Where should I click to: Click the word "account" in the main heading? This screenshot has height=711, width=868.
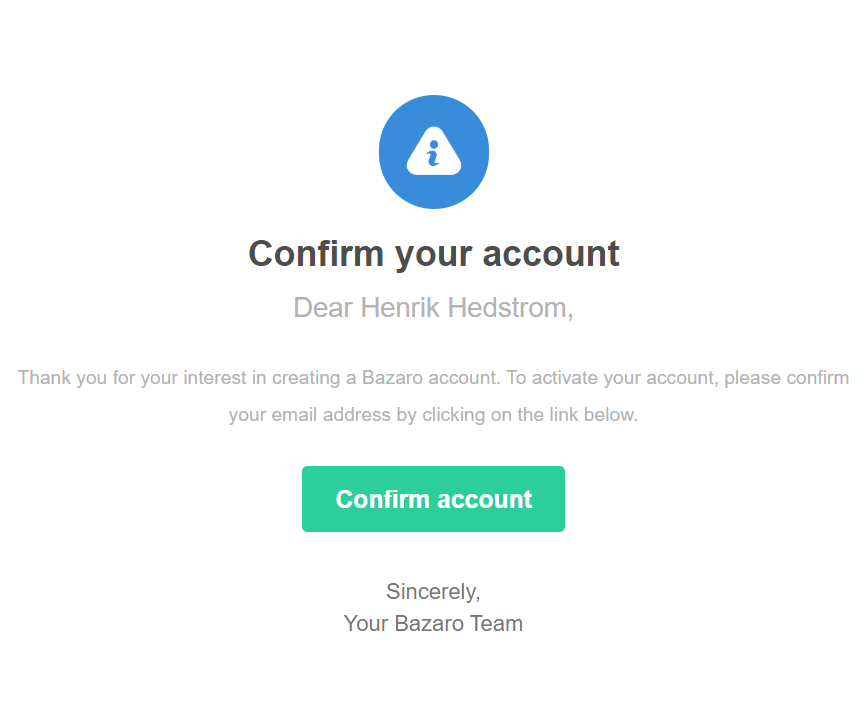551,254
